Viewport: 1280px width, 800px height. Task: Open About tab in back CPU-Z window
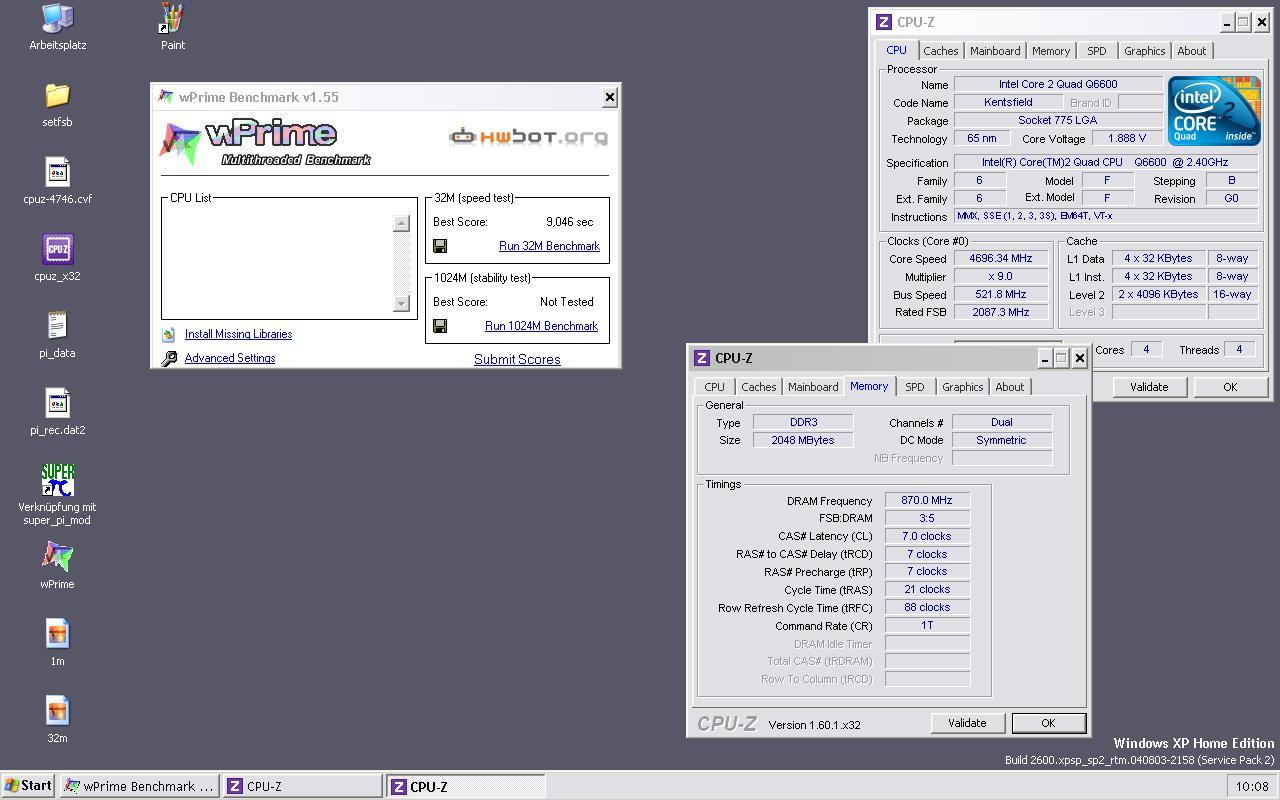1191,51
